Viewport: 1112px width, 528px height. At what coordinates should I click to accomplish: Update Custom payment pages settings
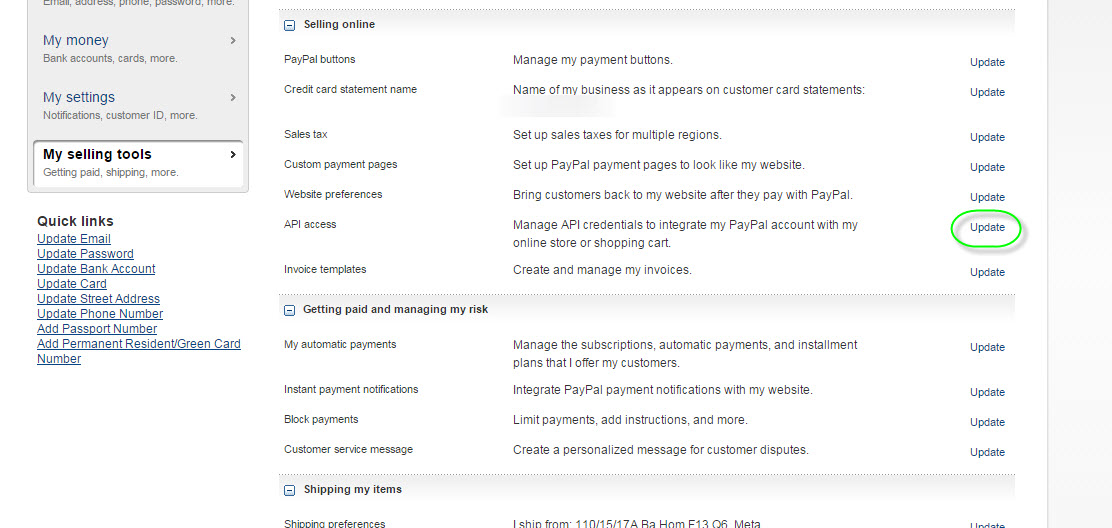pos(987,167)
